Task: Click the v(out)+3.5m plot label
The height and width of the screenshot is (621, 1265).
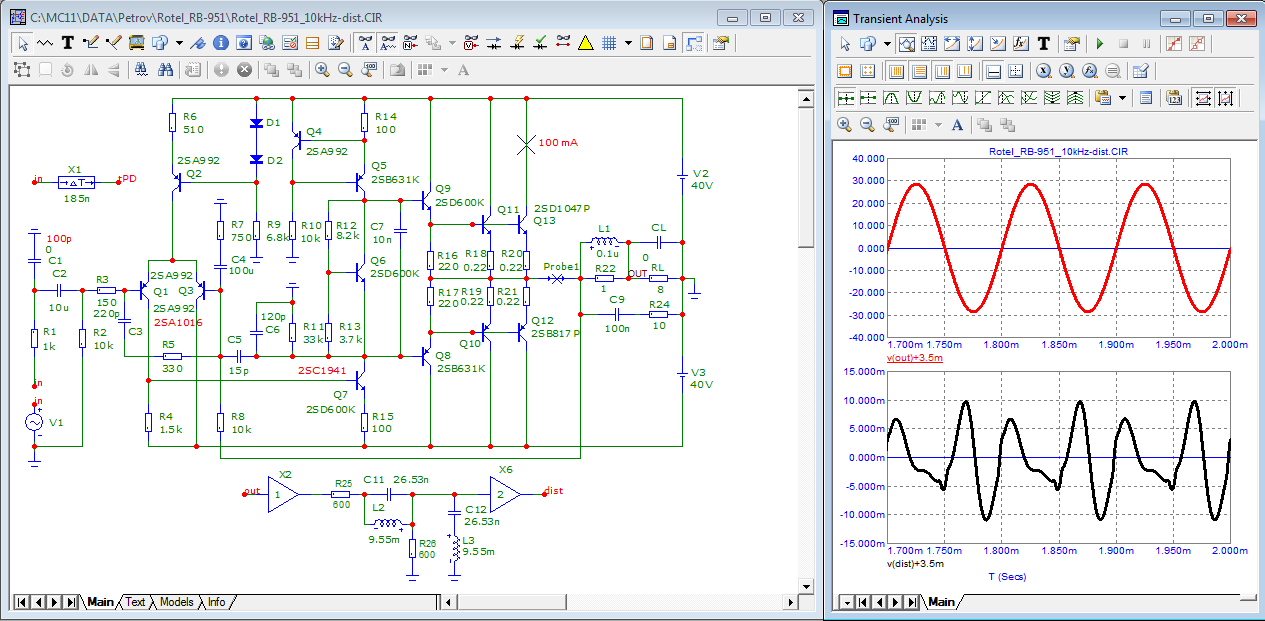Action: tap(915, 358)
